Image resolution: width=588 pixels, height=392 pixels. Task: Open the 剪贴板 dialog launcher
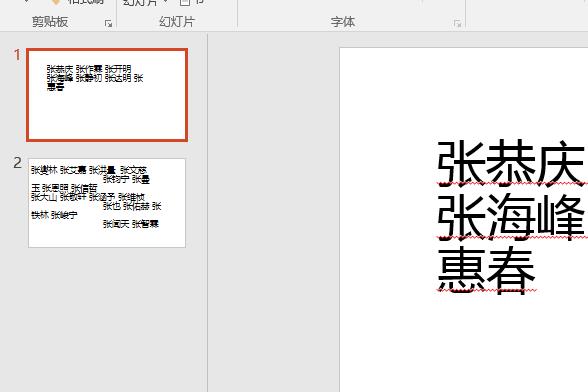(108, 24)
